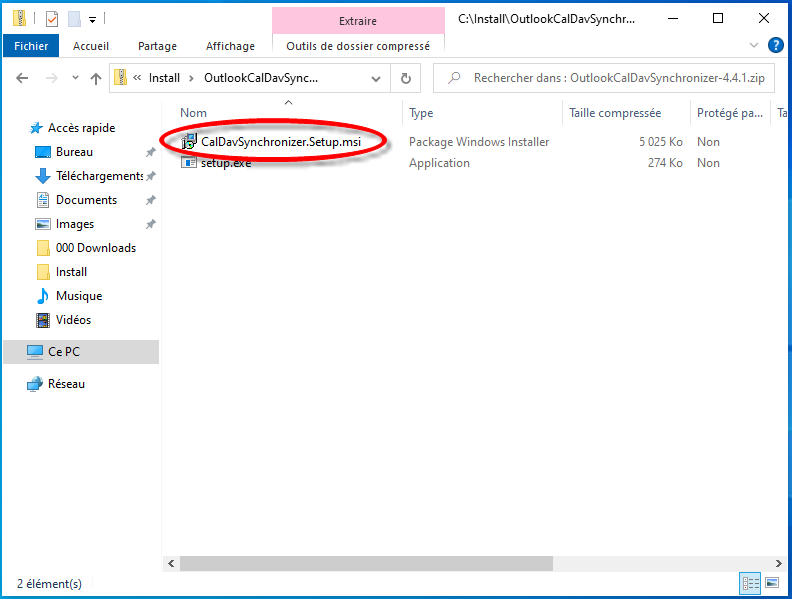Open the recent locations dropdown arrow
The width and height of the screenshot is (792, 599).
[75, 78]
